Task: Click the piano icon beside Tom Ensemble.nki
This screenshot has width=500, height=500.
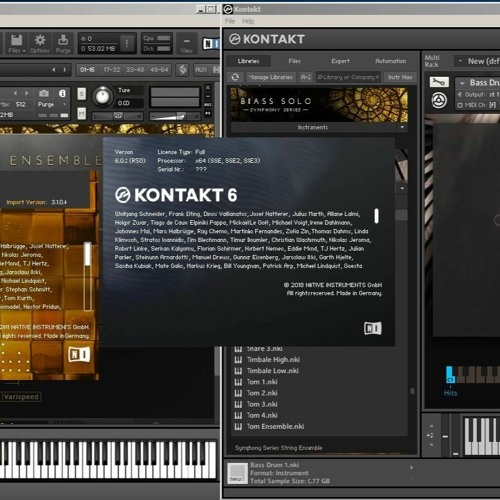Action: 238,427
